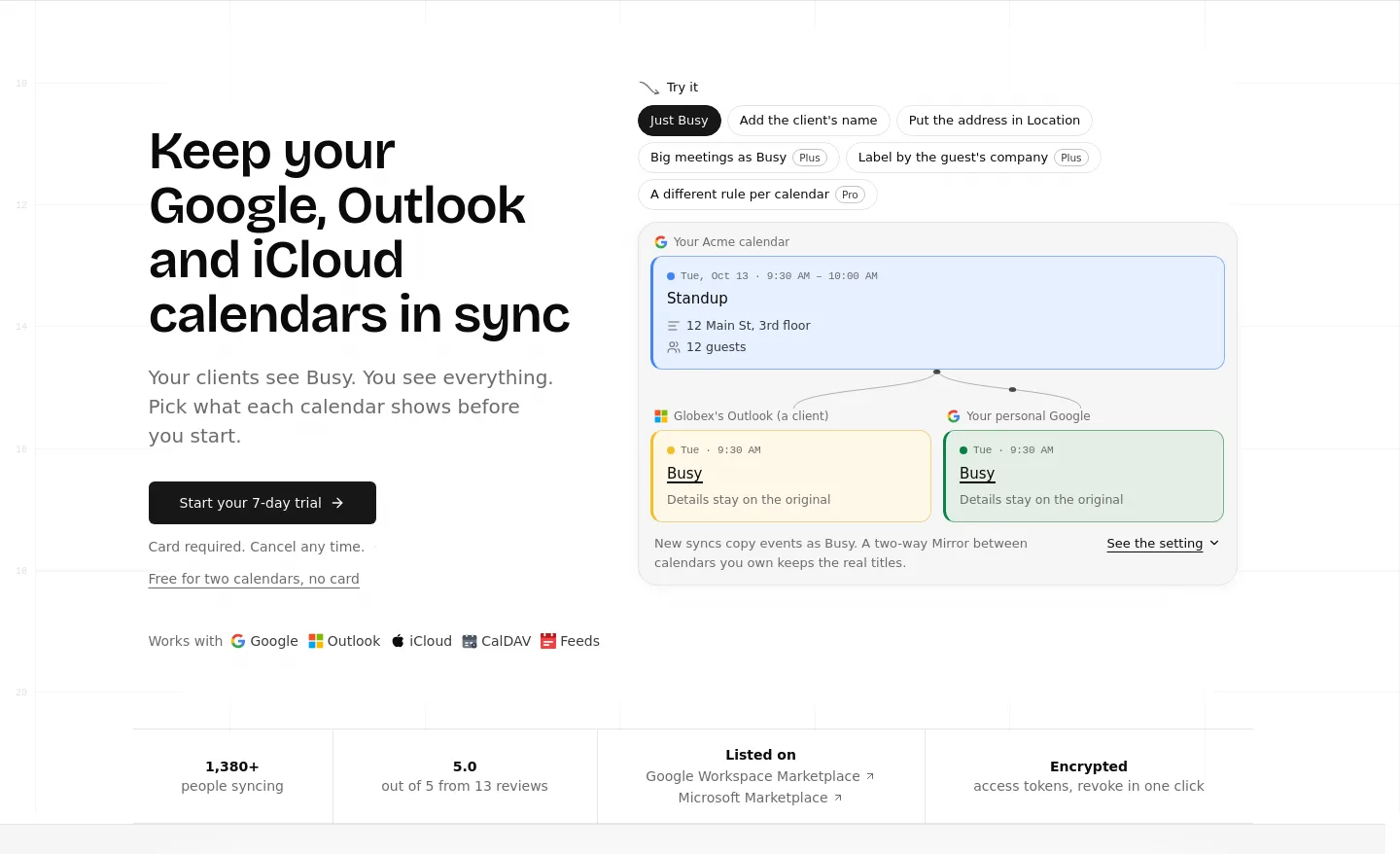Click 'out of 5 from 13 reviews' text
Screen dimensions: 1400x854
pyautogui.click(x=465, y=786)
